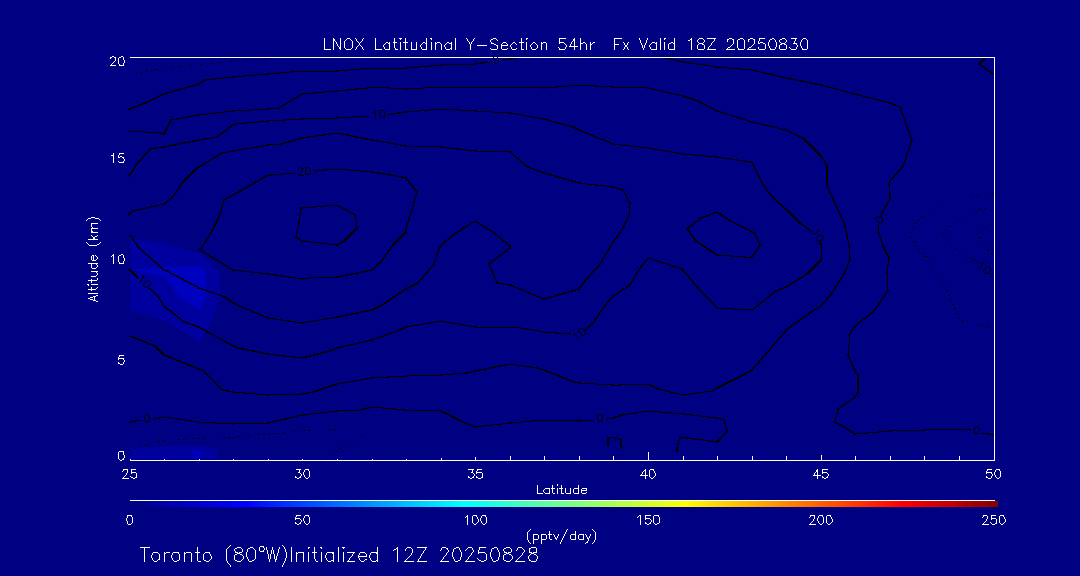Select the "(pptv/day)" units label
This screenshot has height=576, width=1080.
tap(561, 536)
